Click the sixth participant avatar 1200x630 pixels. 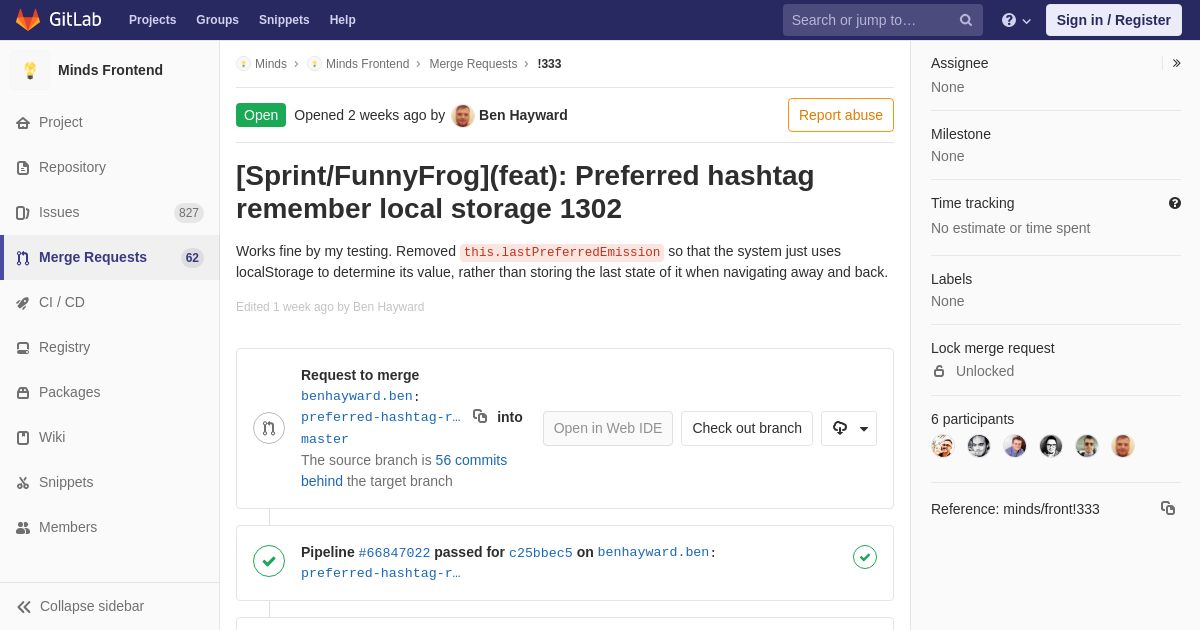(x=1123, y=446)
